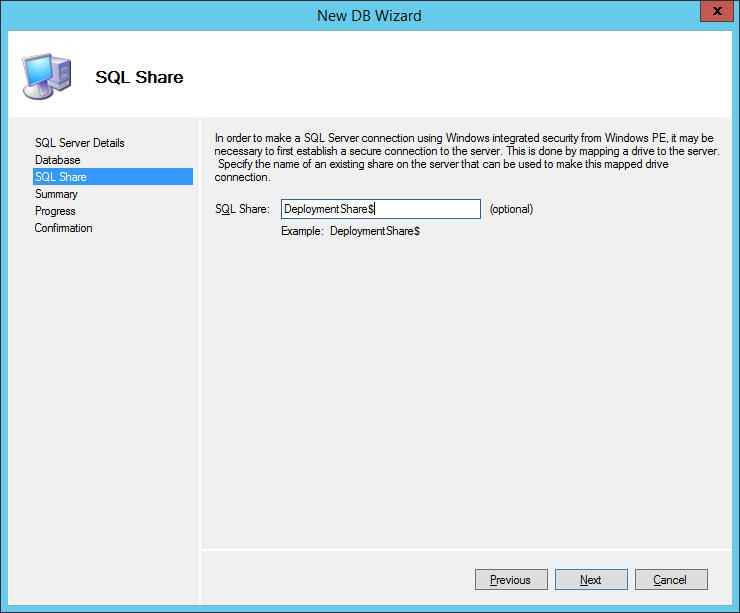Select the highlighted SQL Share step

(x=61, y=177)
